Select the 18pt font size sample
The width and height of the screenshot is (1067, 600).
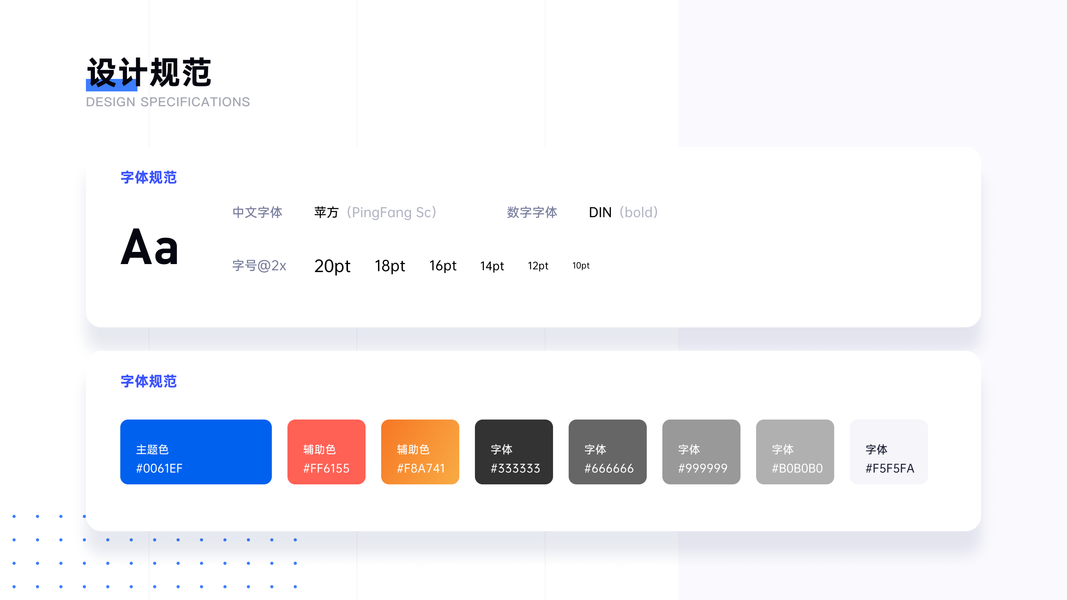point(390,266)
